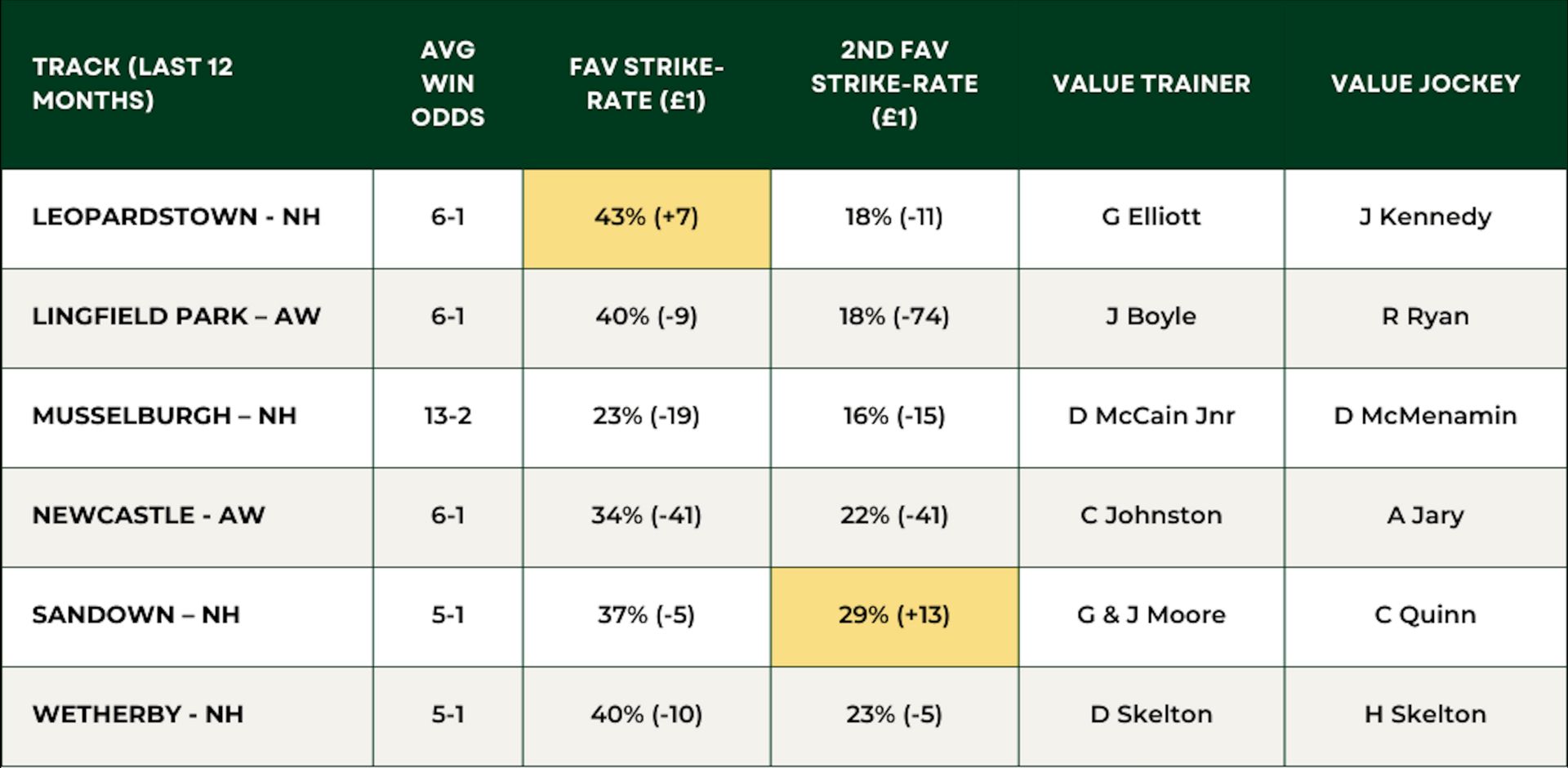Click the 18% (-74) second favourite cell
The image size is (1568, 768).
[x=894, y=316]
